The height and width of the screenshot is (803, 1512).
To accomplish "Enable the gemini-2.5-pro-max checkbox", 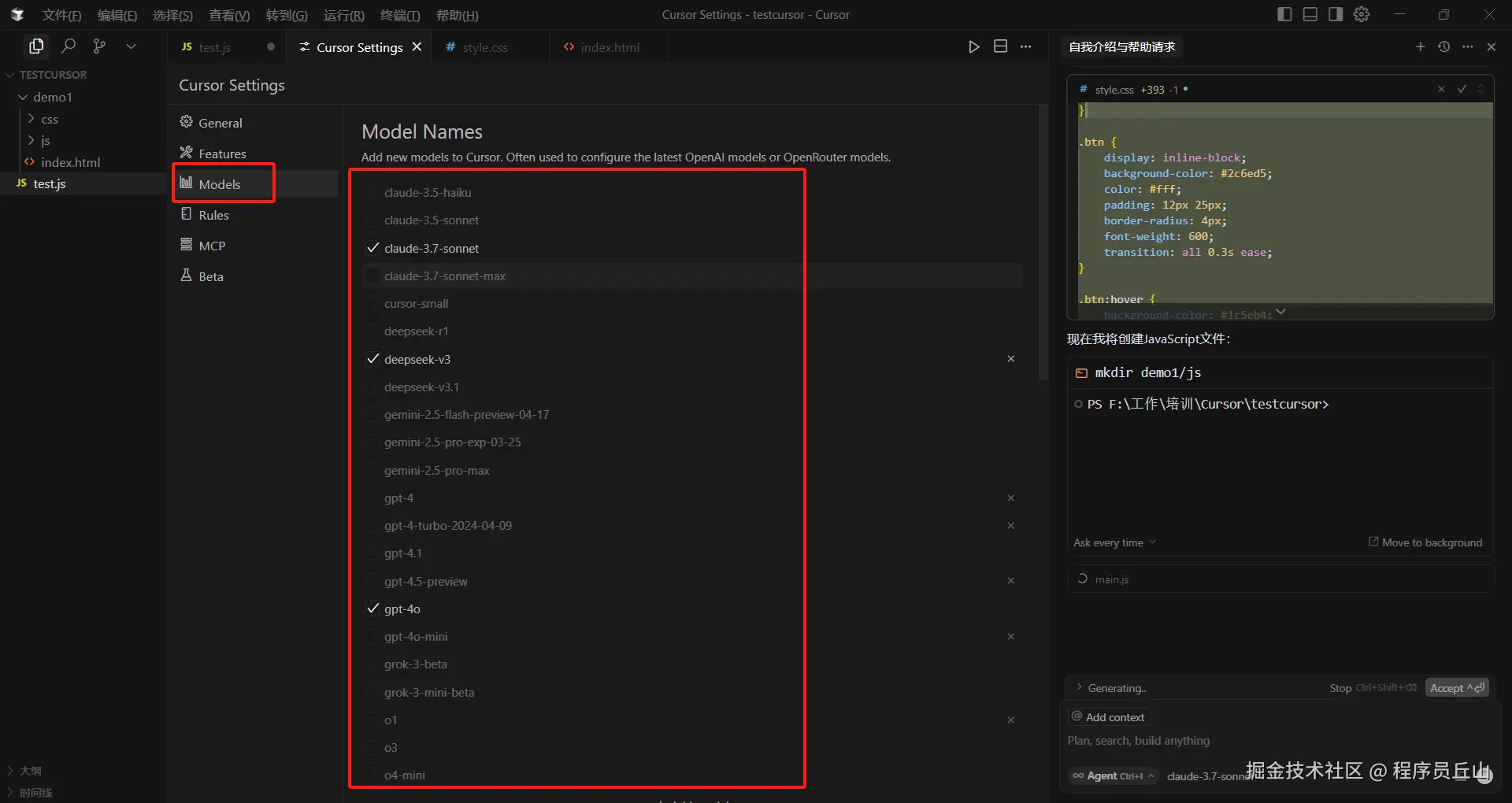I will click(373, 470).
